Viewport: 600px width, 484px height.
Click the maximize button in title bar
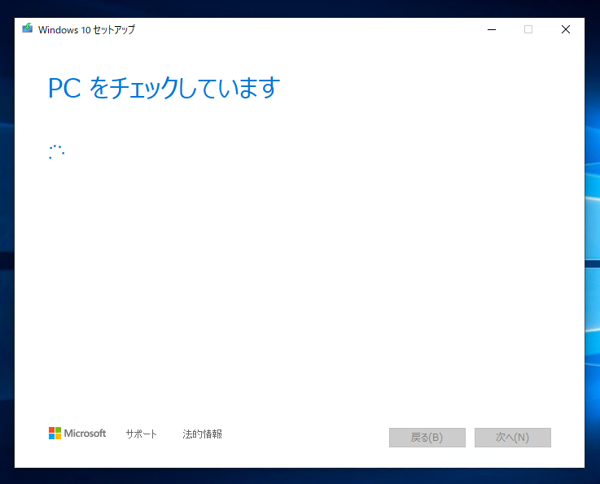(x=528, y=29)
